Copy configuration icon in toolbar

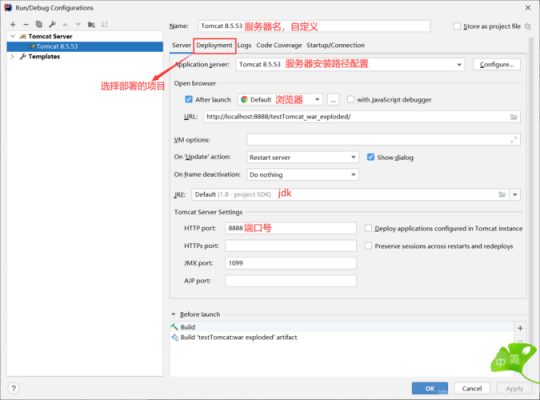coord(39,24)
